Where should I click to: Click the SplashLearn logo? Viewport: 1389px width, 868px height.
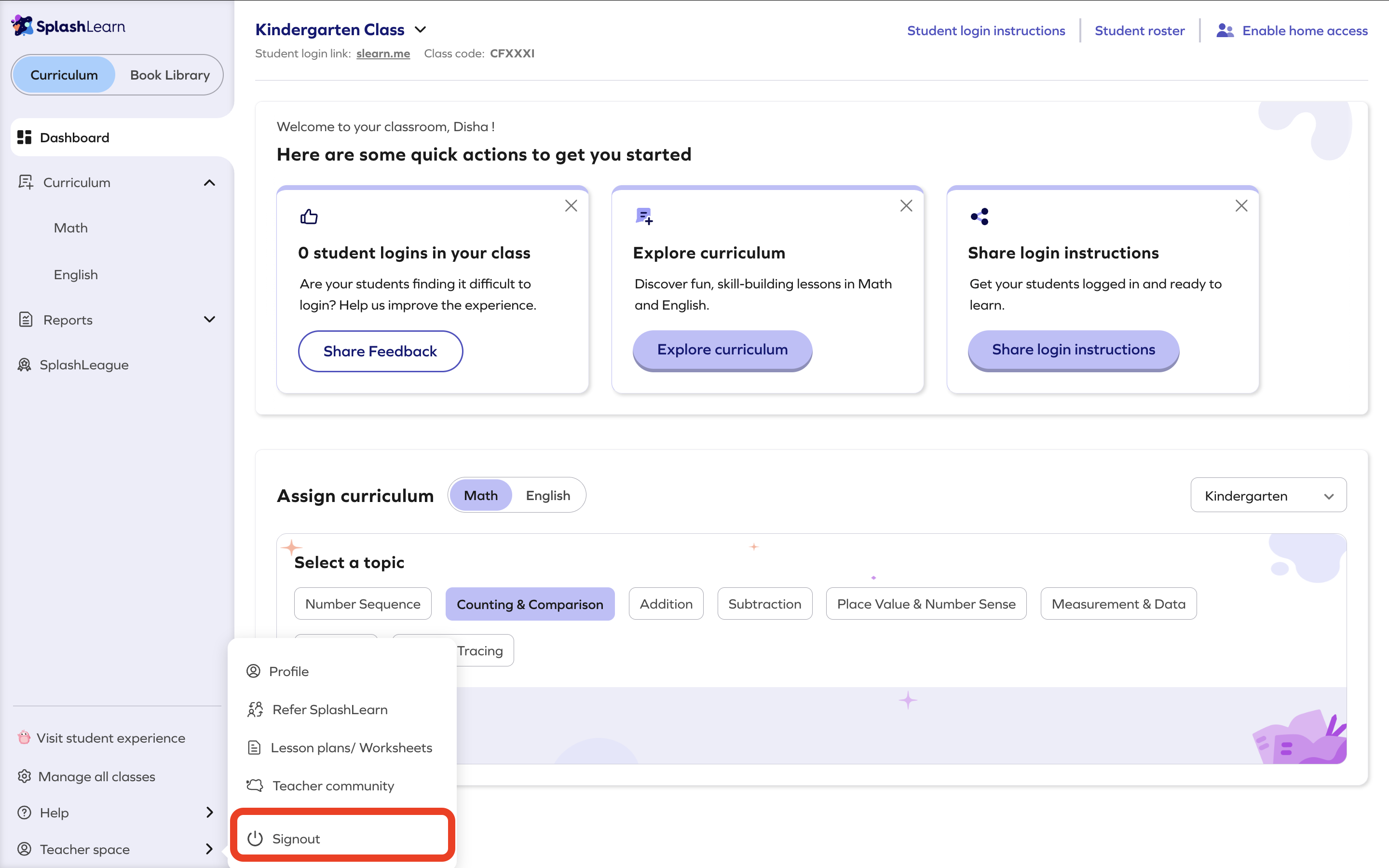coord(68,27)
